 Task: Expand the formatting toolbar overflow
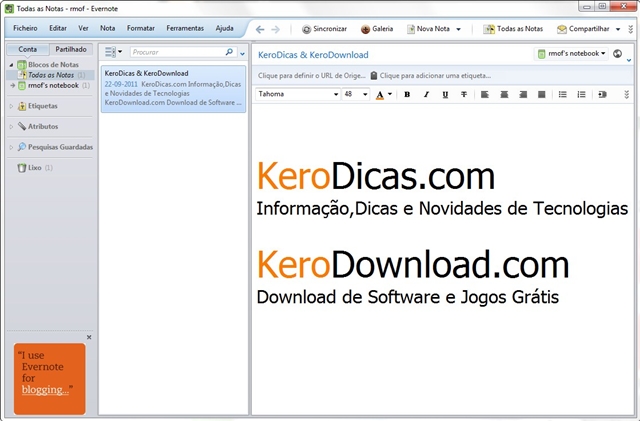627,95
